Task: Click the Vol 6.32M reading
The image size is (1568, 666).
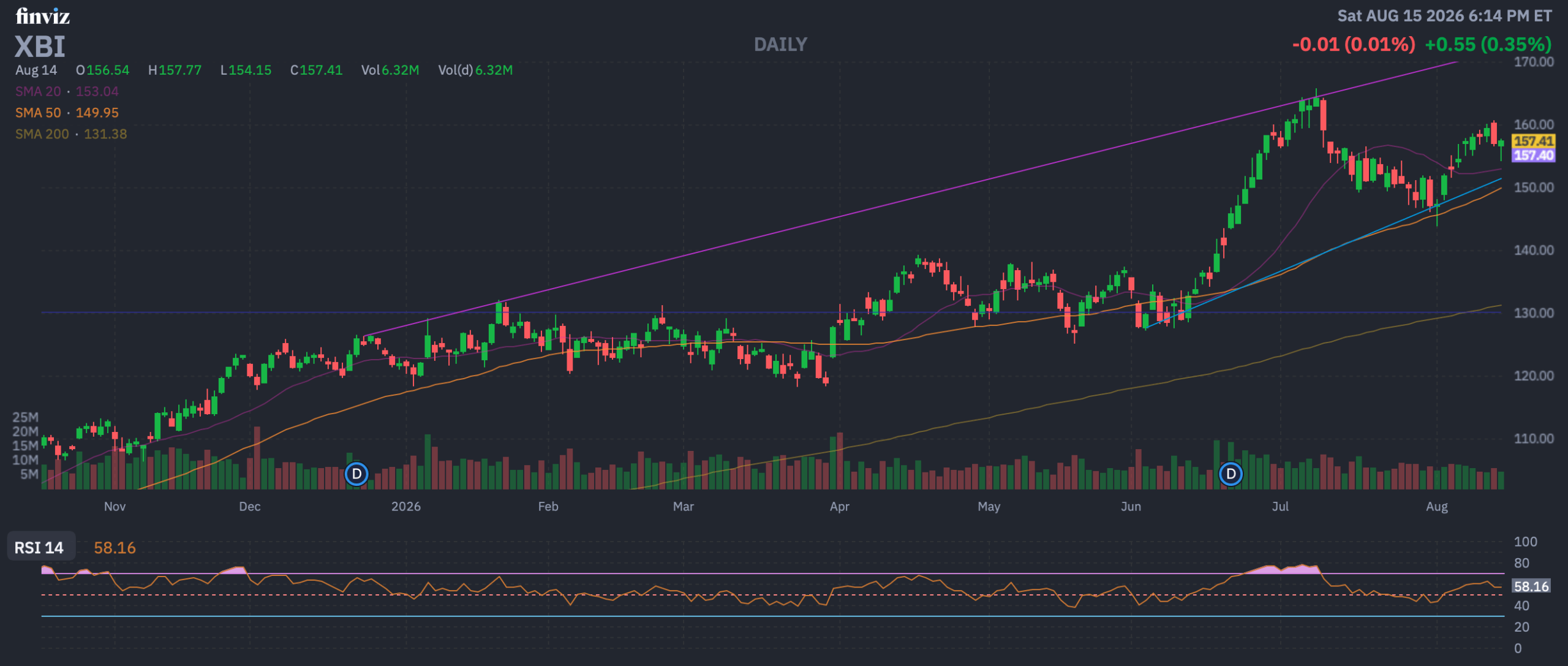Action: click(x=390, y=70)
